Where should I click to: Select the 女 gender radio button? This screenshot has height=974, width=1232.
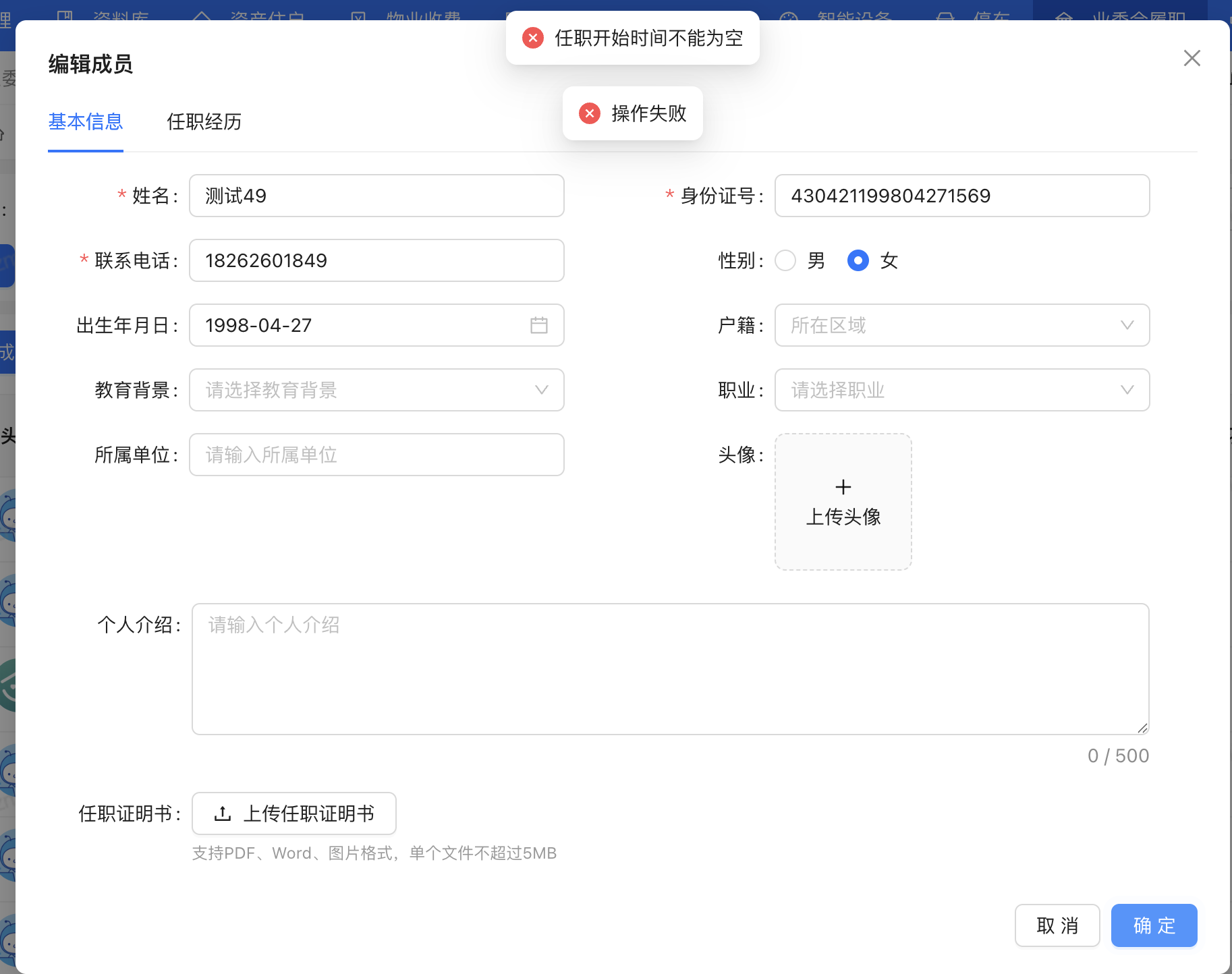coord(858,260)
